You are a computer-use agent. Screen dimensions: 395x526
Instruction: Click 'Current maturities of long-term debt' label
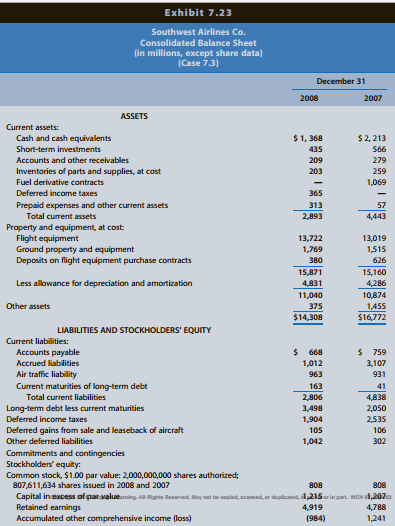pyautogui.click(x=82, y=386)
